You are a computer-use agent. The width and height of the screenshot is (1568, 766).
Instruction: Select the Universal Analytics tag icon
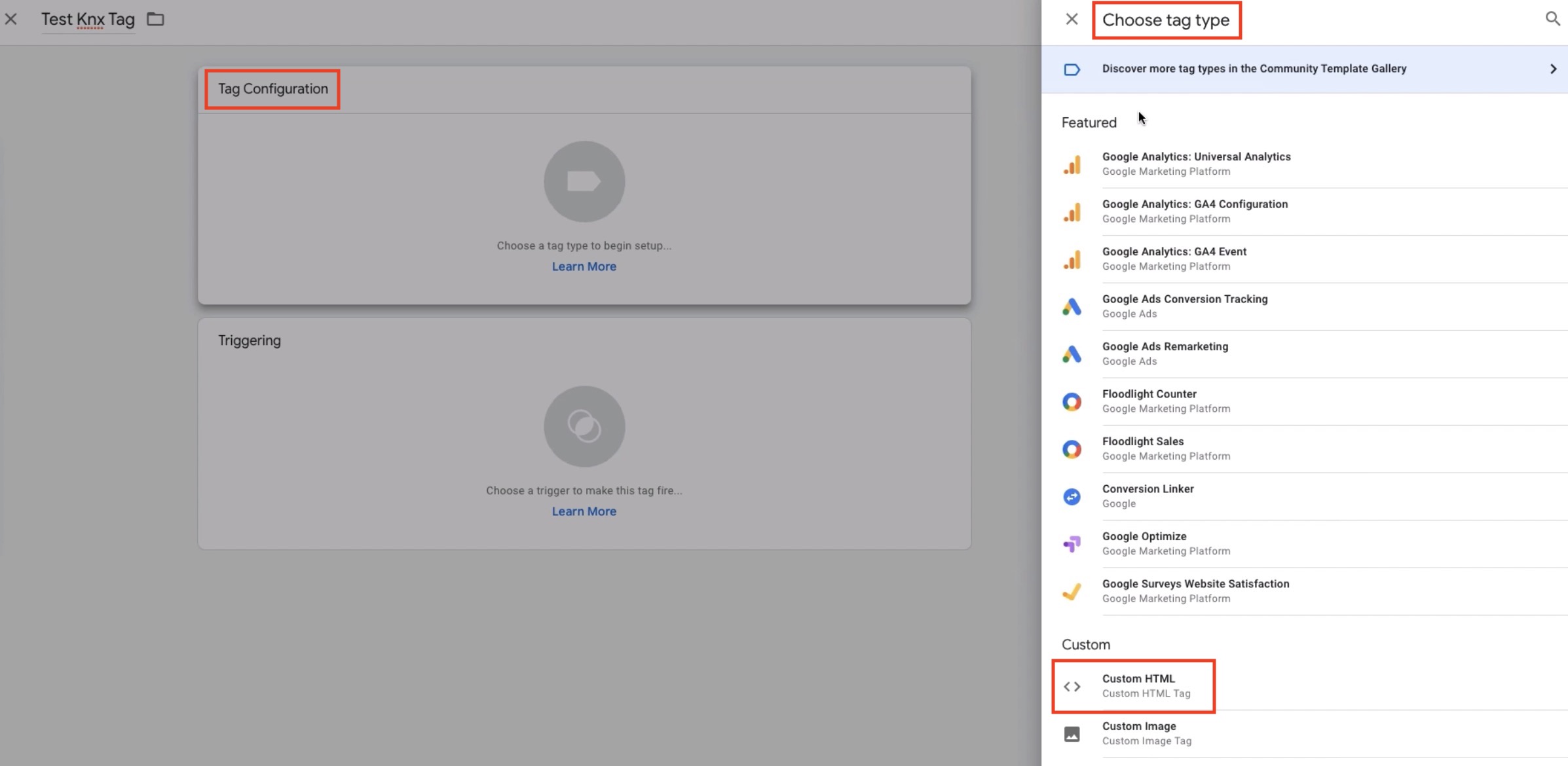[x=1072, y=164]
